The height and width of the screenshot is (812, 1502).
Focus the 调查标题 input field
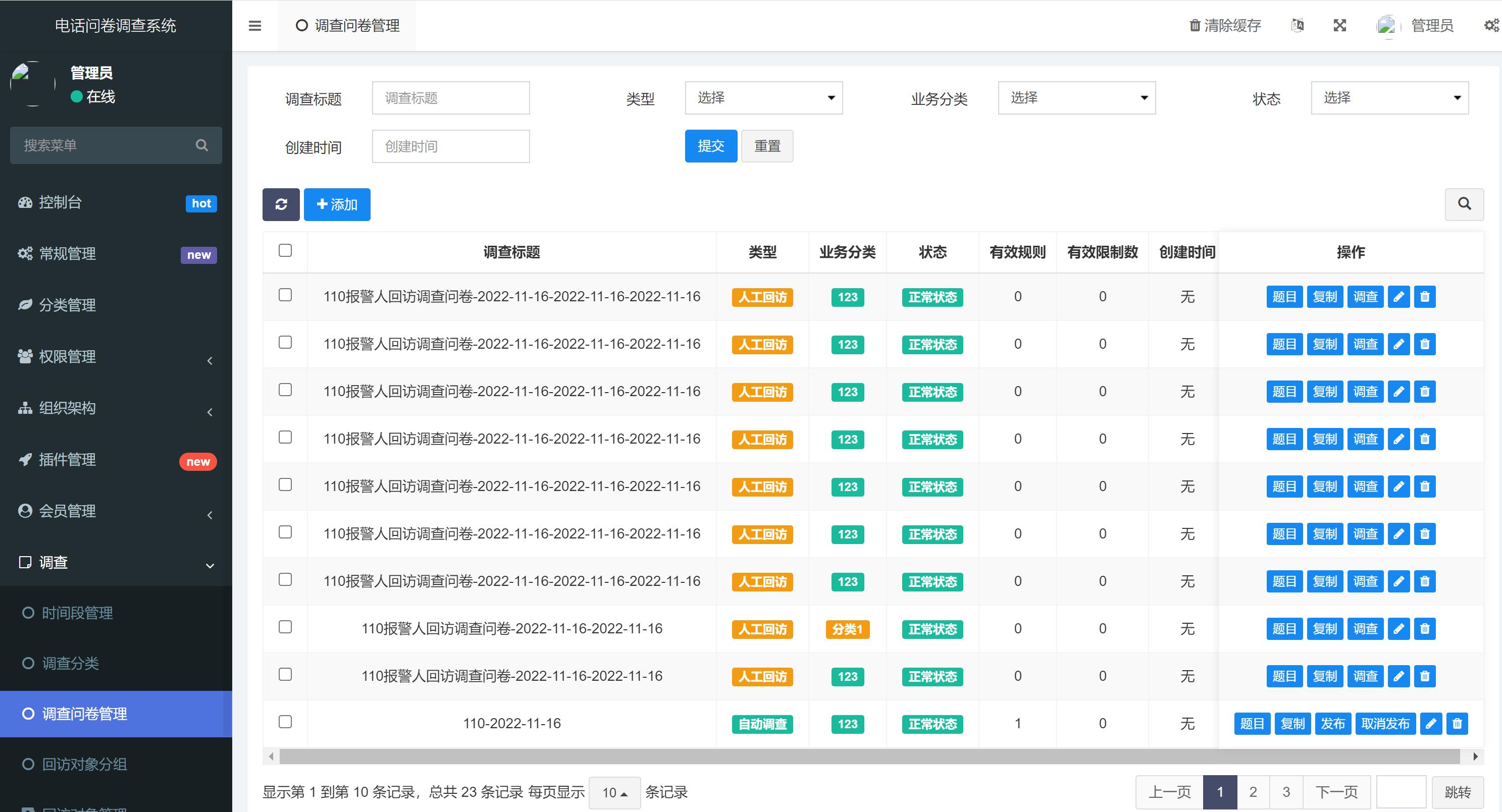coord(451,98)
